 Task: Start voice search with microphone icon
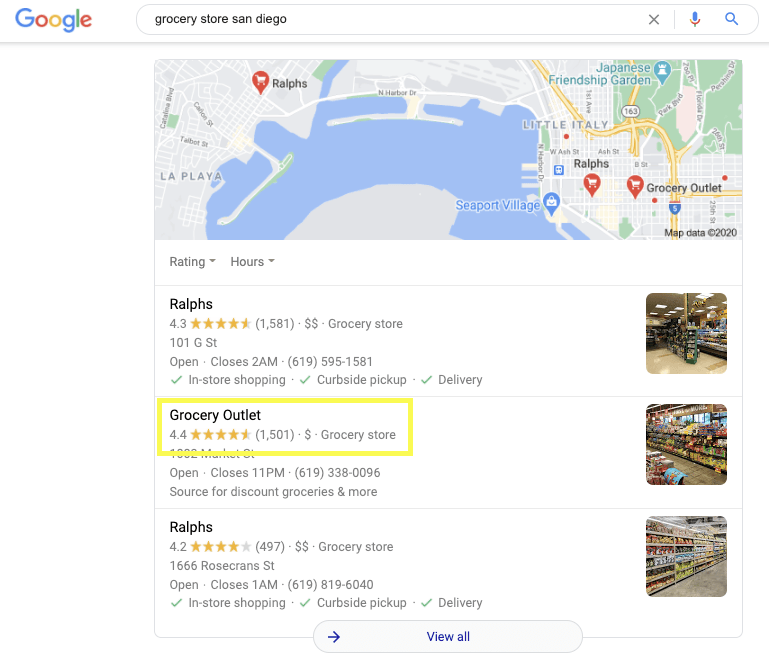pyautogui.click(x=694, y=19)
